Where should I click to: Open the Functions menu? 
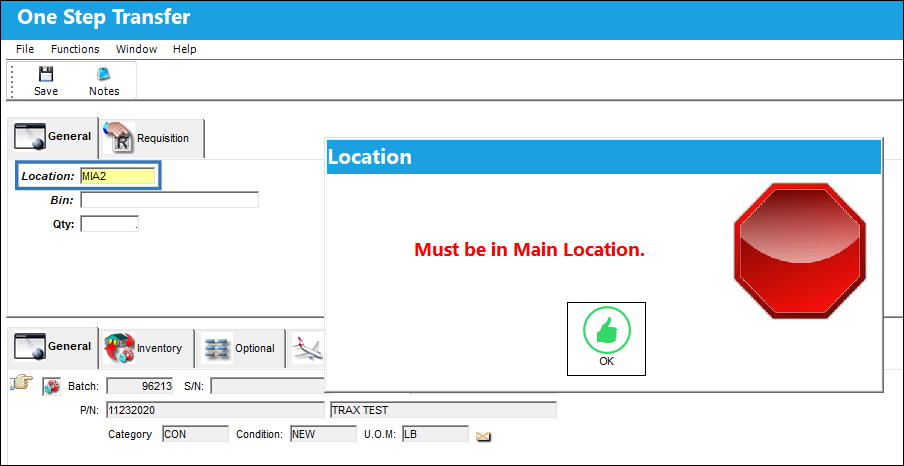[x=75, y=49]
